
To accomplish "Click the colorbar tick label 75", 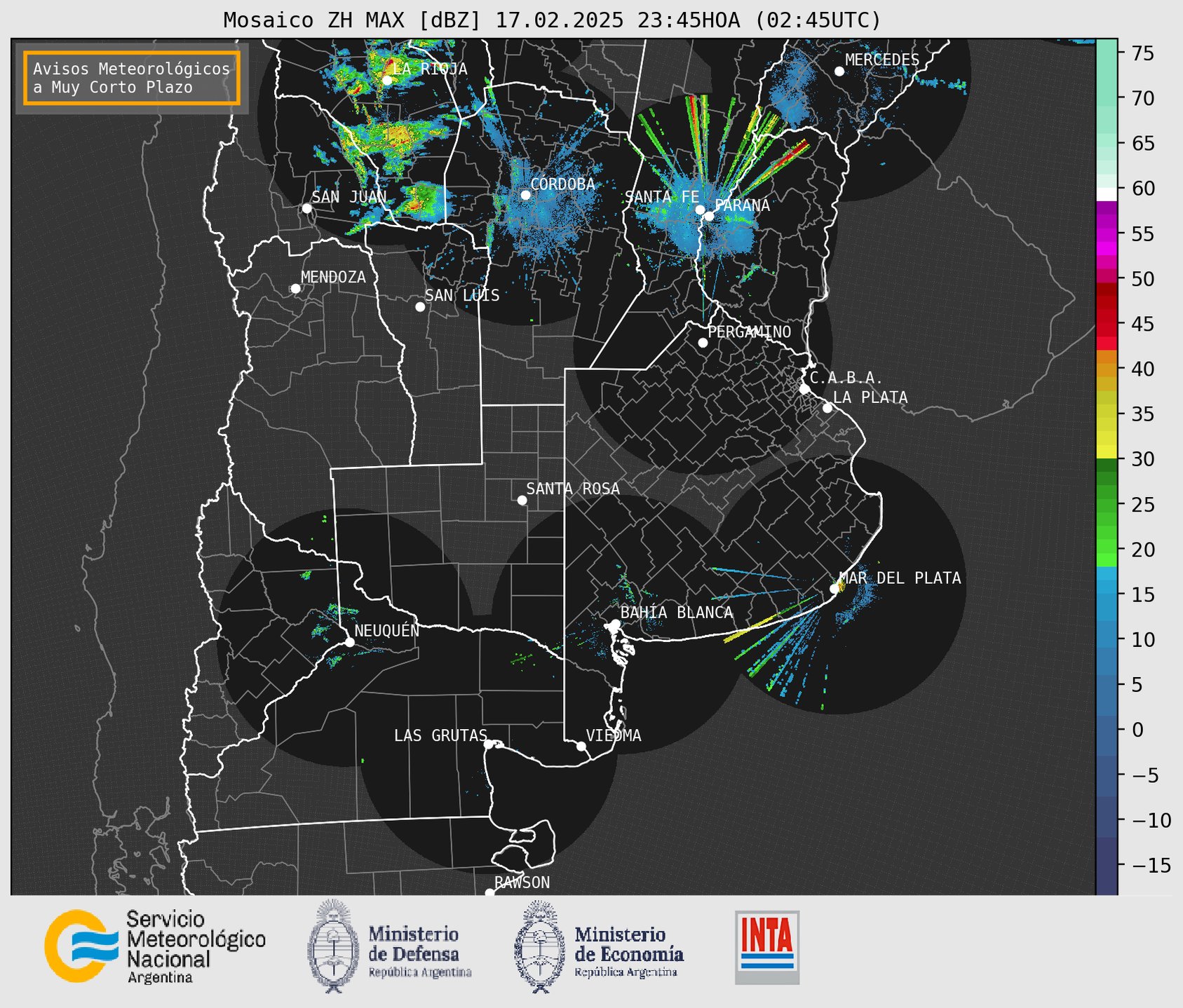I will 1142,53.
